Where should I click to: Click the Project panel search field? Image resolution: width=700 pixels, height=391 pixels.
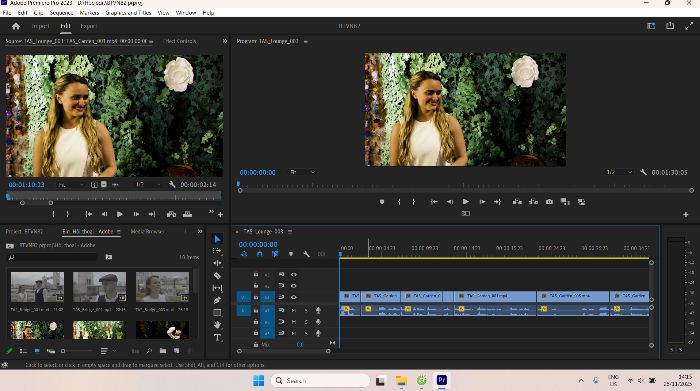pyautogui.click(x=52, y=257)
